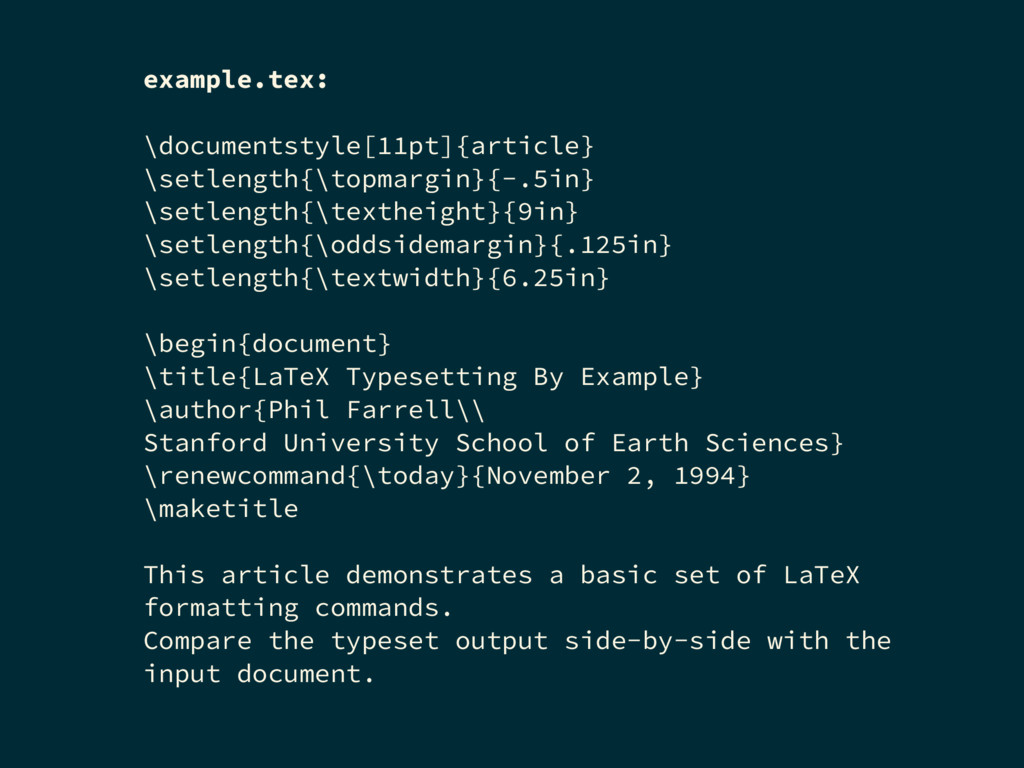1024x768 pixels.
Task: Click the 'Compare the typeset output' line
Action: pos(517,641)
